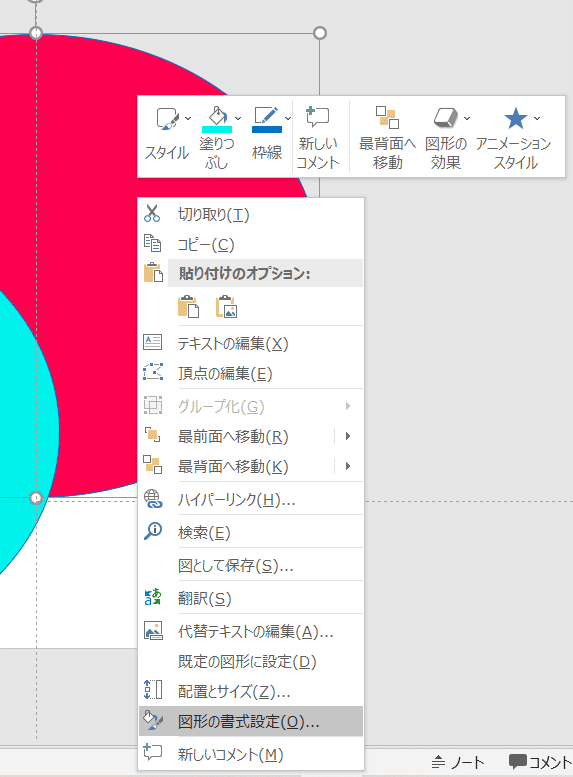Select 既定の図形に設定(D) entry
The image size is (573, 777).
click(x=251, y=662)
